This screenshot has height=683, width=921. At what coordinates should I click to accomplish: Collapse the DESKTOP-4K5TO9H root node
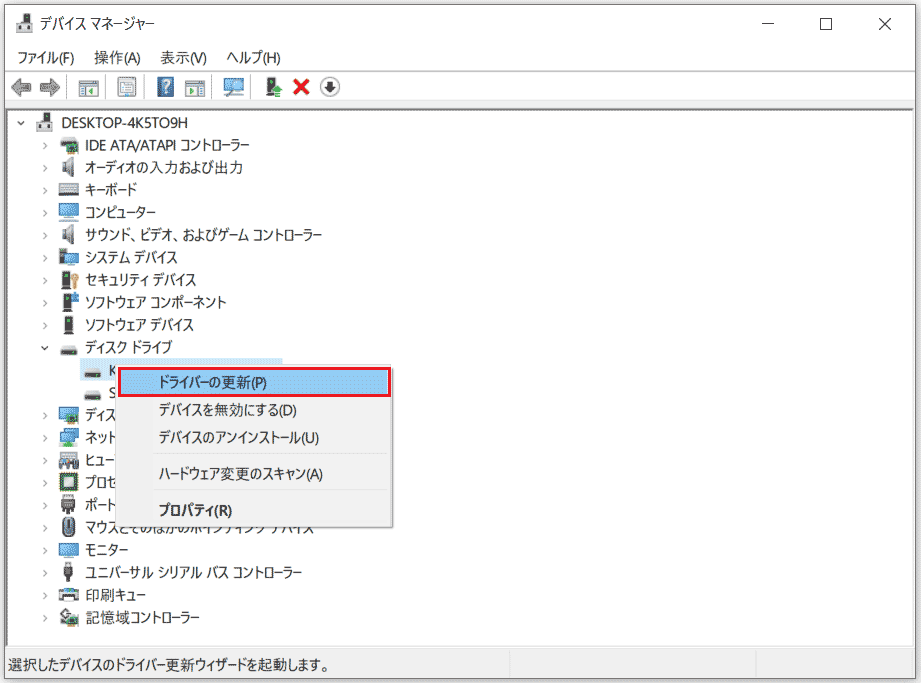(x=22, y=123)
